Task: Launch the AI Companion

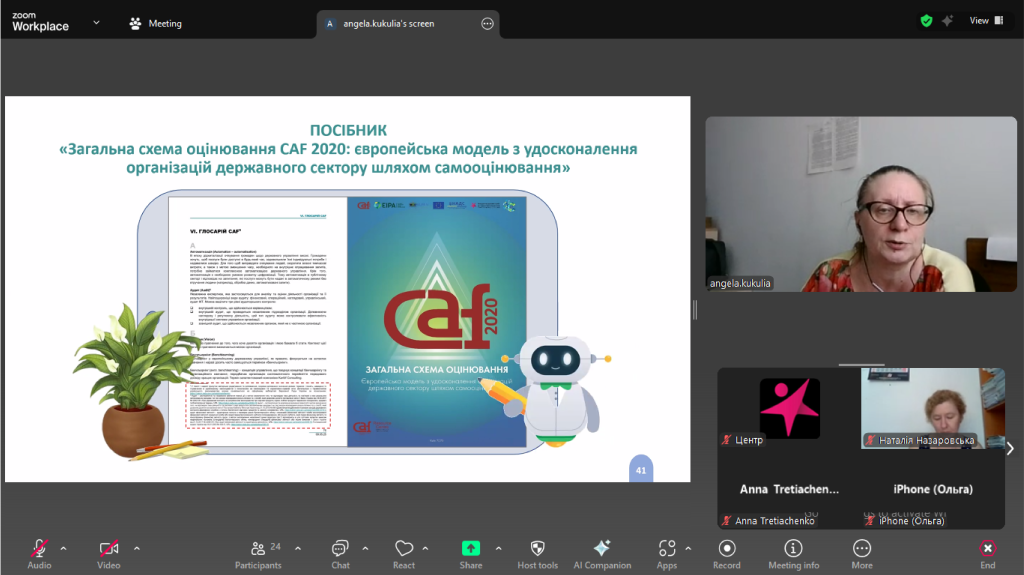Action: (601, 549)
